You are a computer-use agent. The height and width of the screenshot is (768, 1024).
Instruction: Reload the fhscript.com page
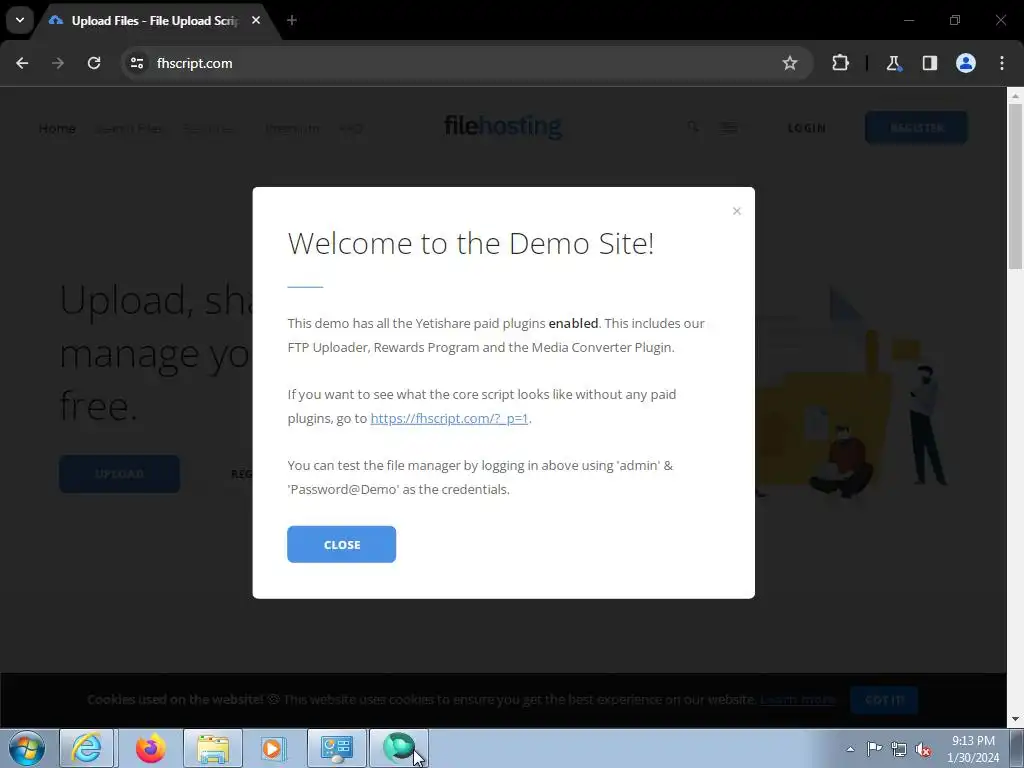(94, 63)
